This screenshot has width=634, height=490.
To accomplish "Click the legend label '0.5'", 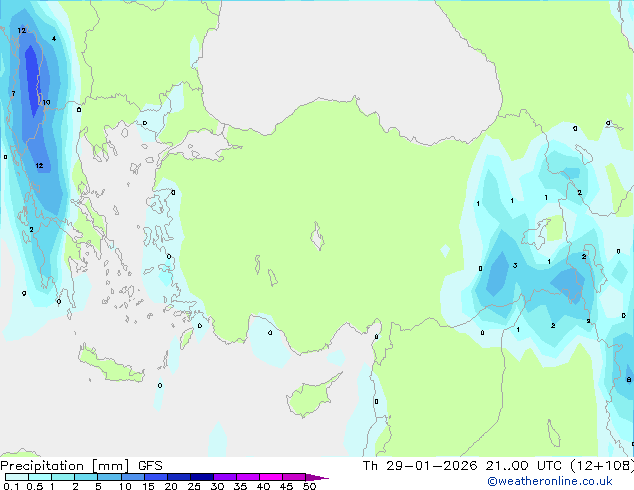I will pos(34,486).
